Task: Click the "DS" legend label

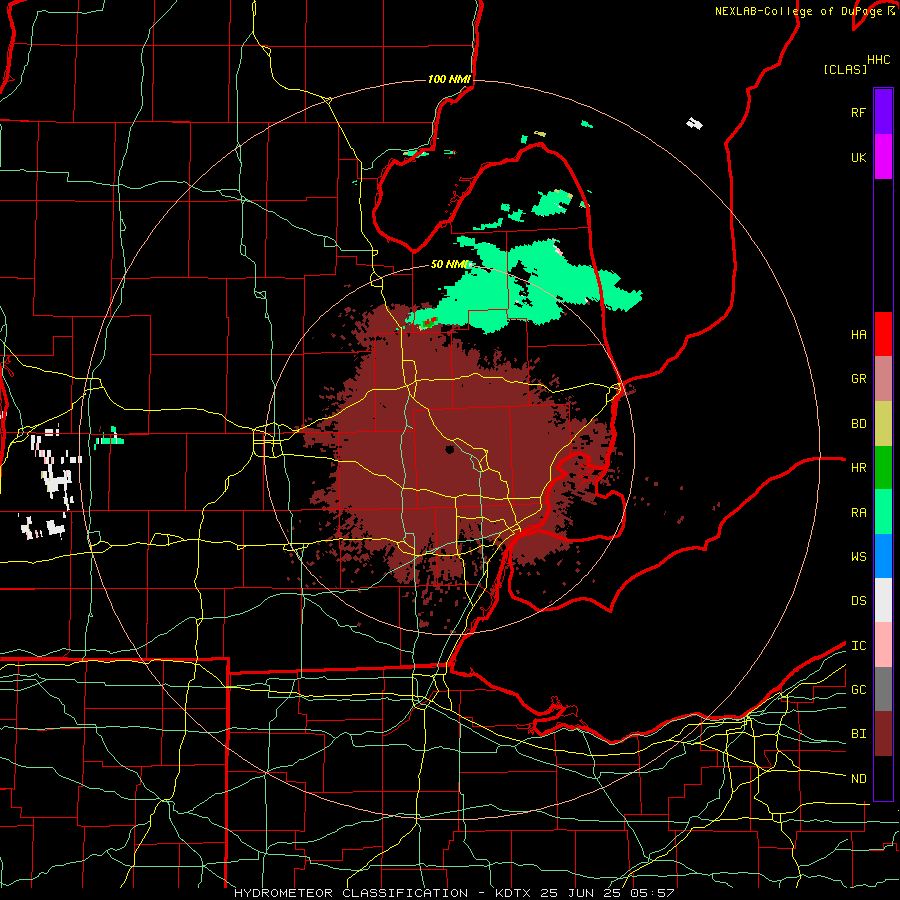Action: [858, 601]
